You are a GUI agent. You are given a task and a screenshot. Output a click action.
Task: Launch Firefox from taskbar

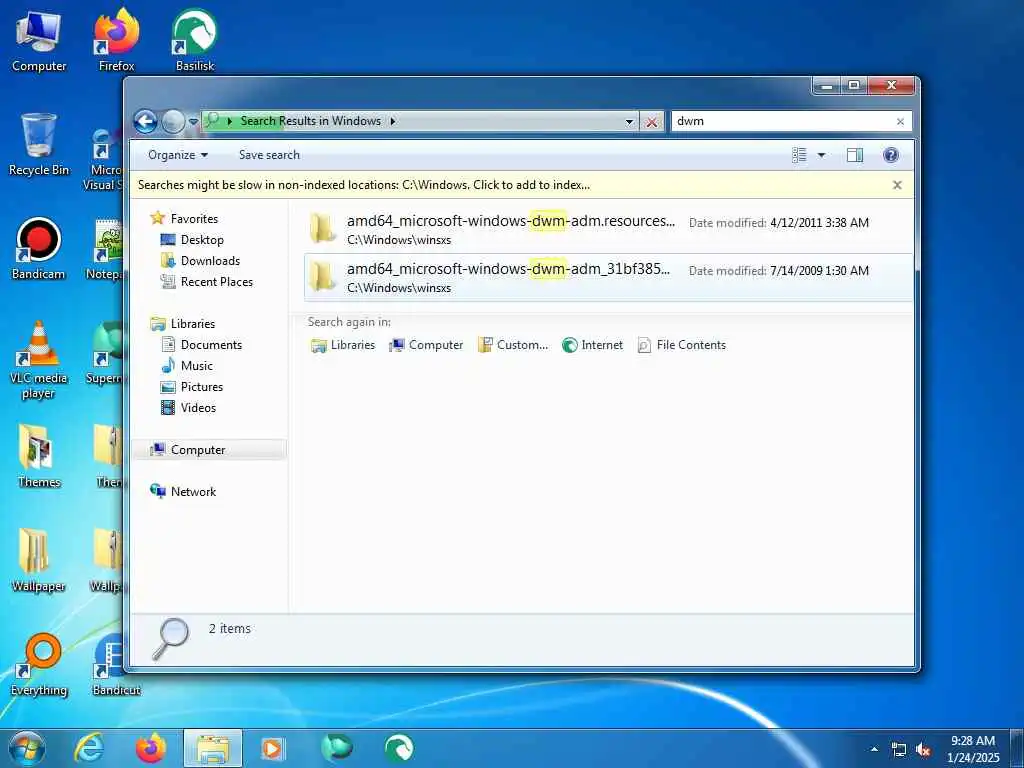click(151, 748)
